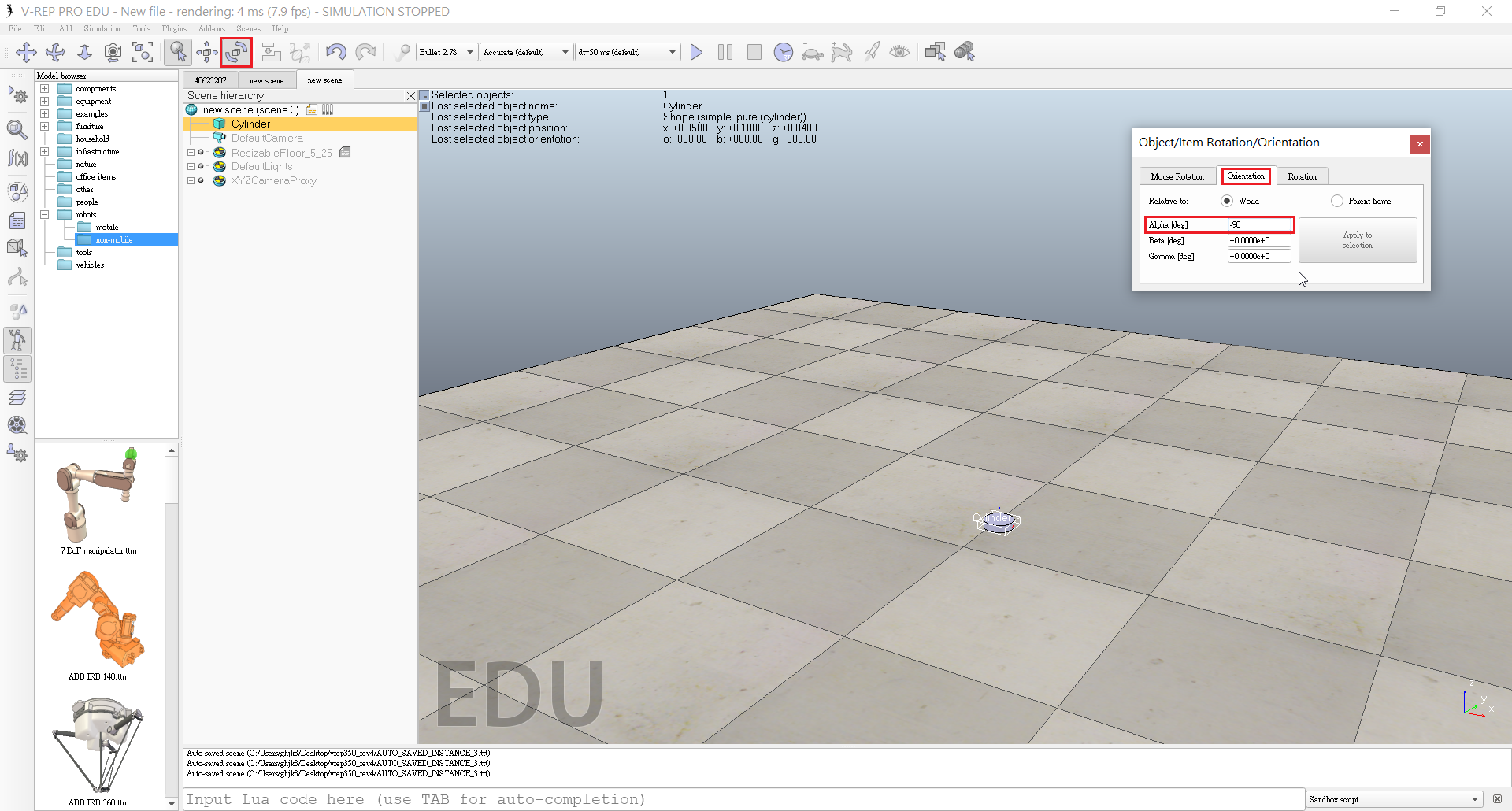Toggle real-time mode clock icon
The height and width of the screenshot is (811, 1512).
click(x=784, y=52)
